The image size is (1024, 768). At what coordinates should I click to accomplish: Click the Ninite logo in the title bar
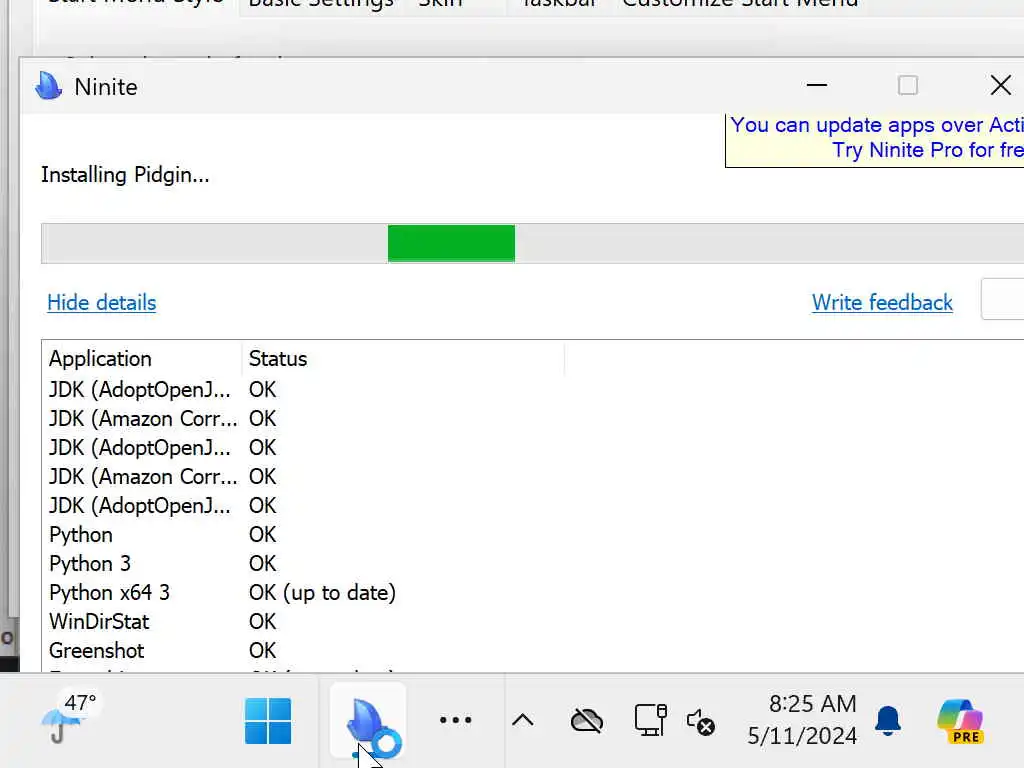tap(48, 86)
